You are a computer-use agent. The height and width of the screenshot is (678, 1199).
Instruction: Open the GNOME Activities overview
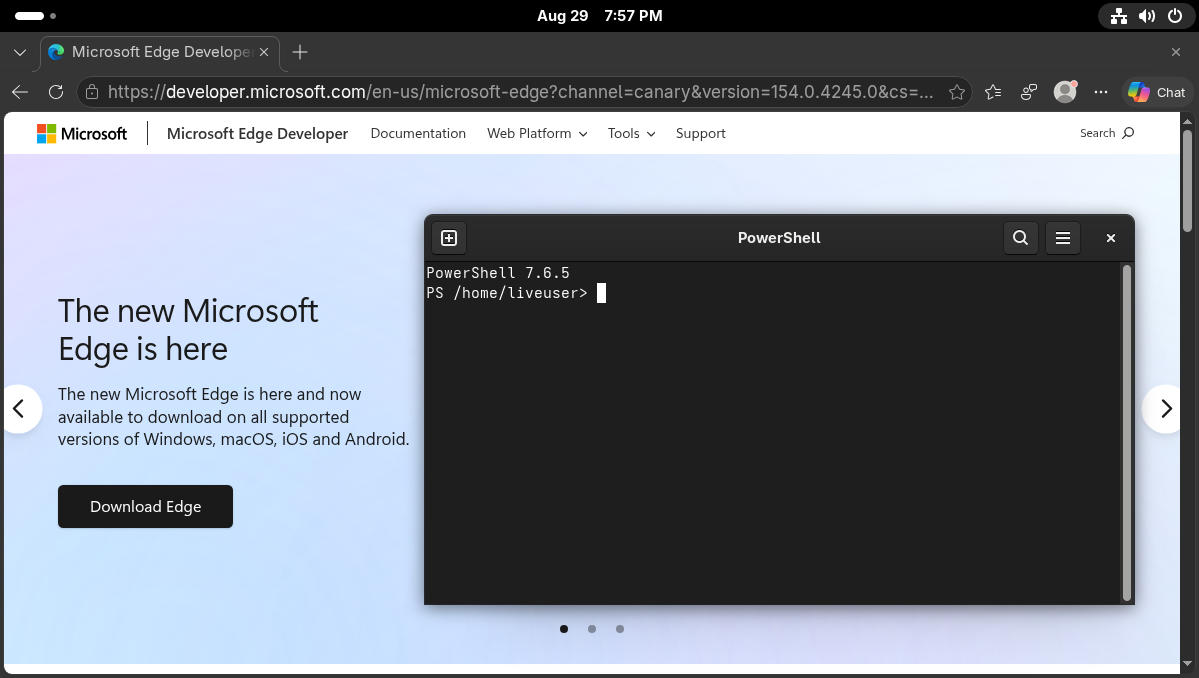coord(35,15)
